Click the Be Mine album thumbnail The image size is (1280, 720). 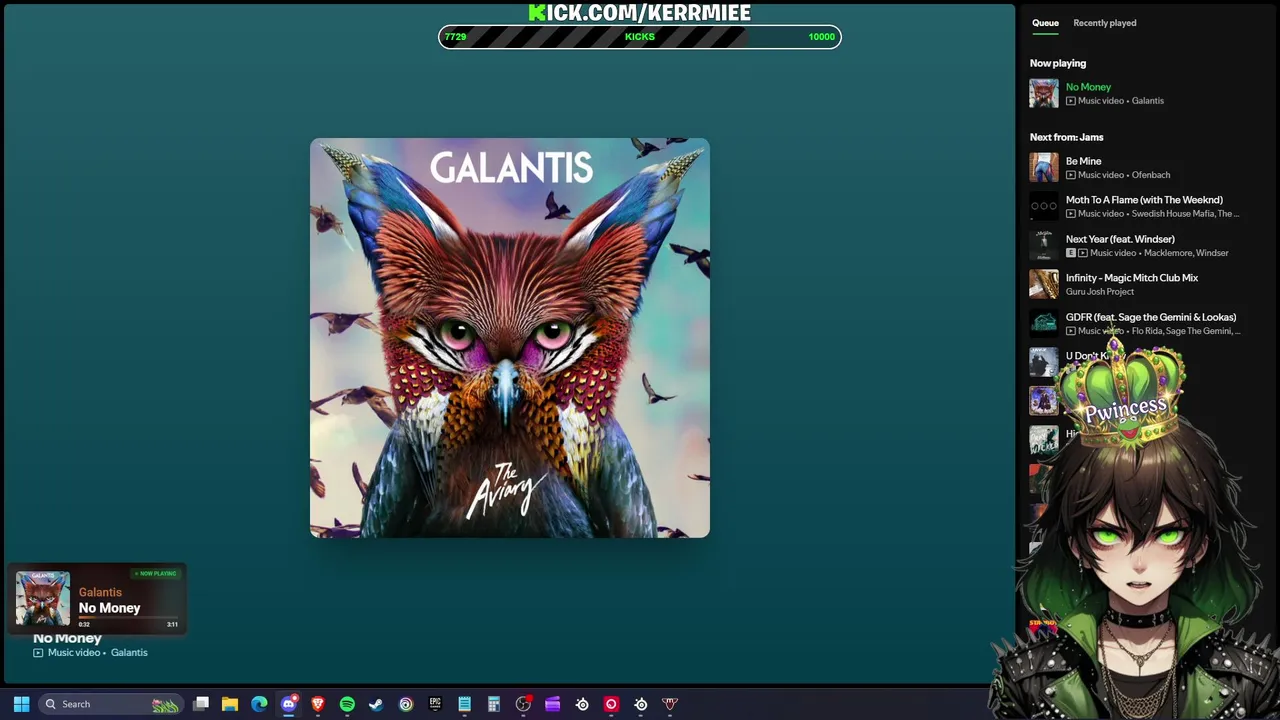tap(1044, 167)
